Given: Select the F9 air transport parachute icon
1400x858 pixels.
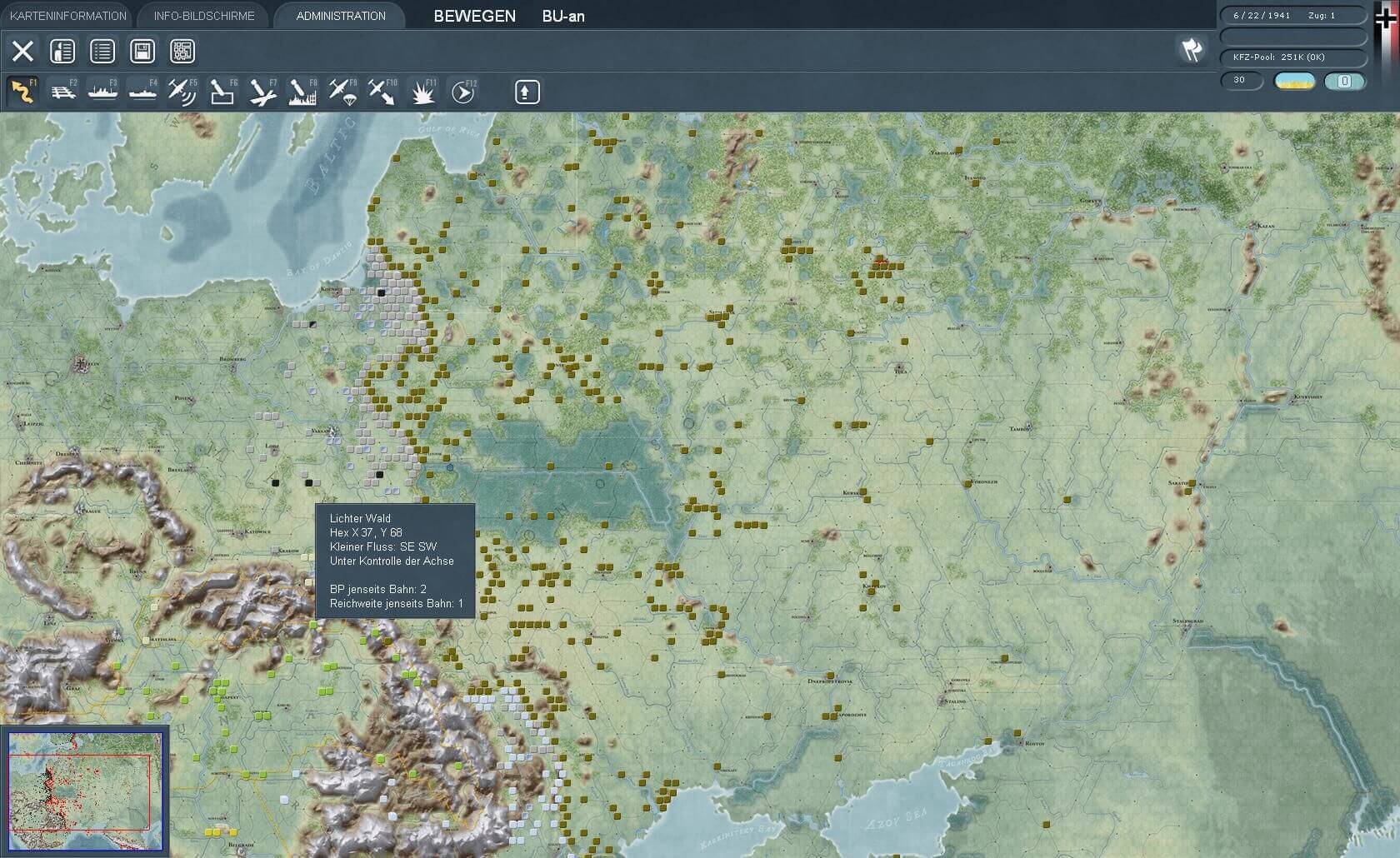Looking at the screenshot, I should click(342, 92).
